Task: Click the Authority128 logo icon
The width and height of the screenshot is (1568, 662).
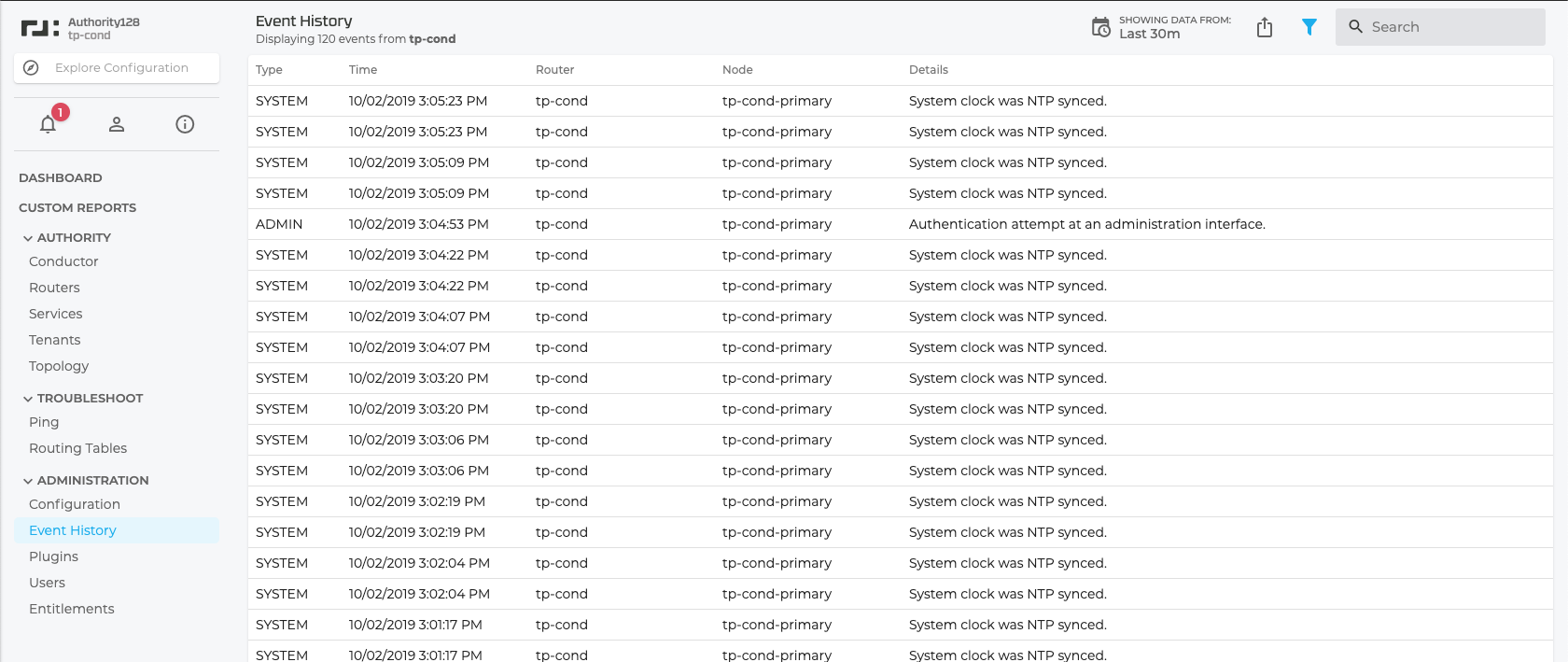Action: point(40,29)
